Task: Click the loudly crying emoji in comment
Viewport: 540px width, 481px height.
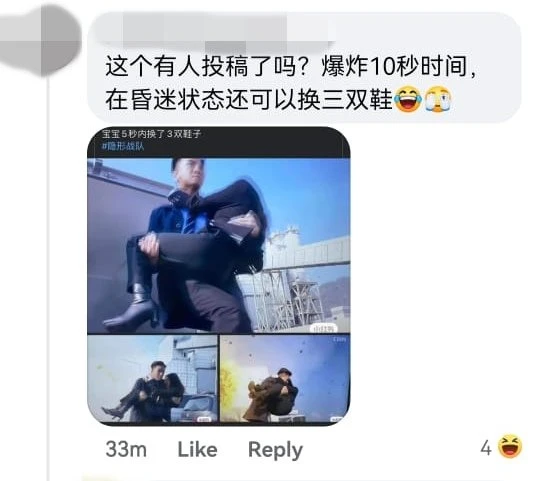Action: tap(437, 99)
